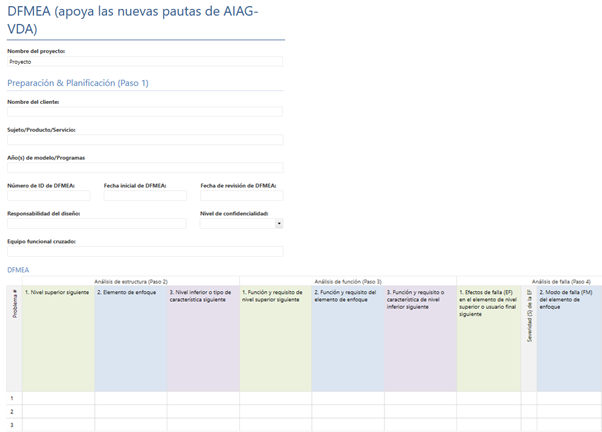Click '2. Elemento de enfoque' column header
Screen dimensions: 602x432
click(x=131, y=338)
